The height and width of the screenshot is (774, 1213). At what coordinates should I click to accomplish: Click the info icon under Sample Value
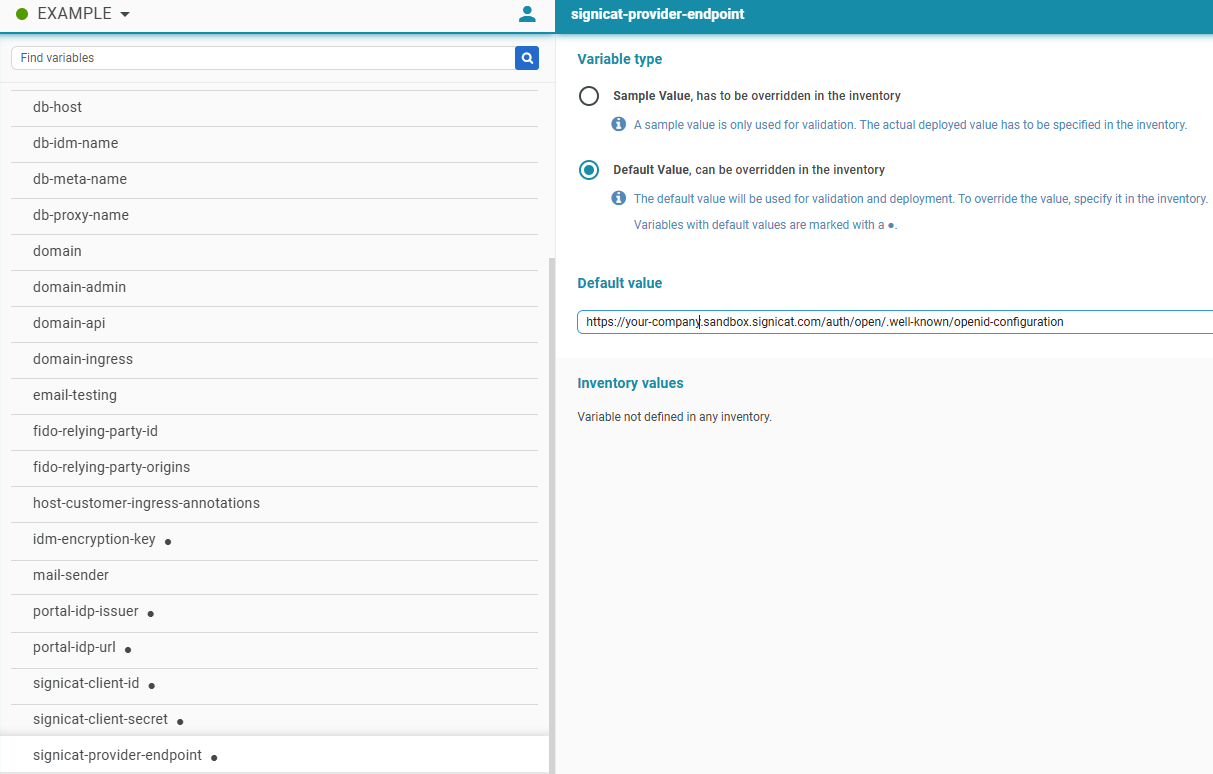tap(618, 124)
